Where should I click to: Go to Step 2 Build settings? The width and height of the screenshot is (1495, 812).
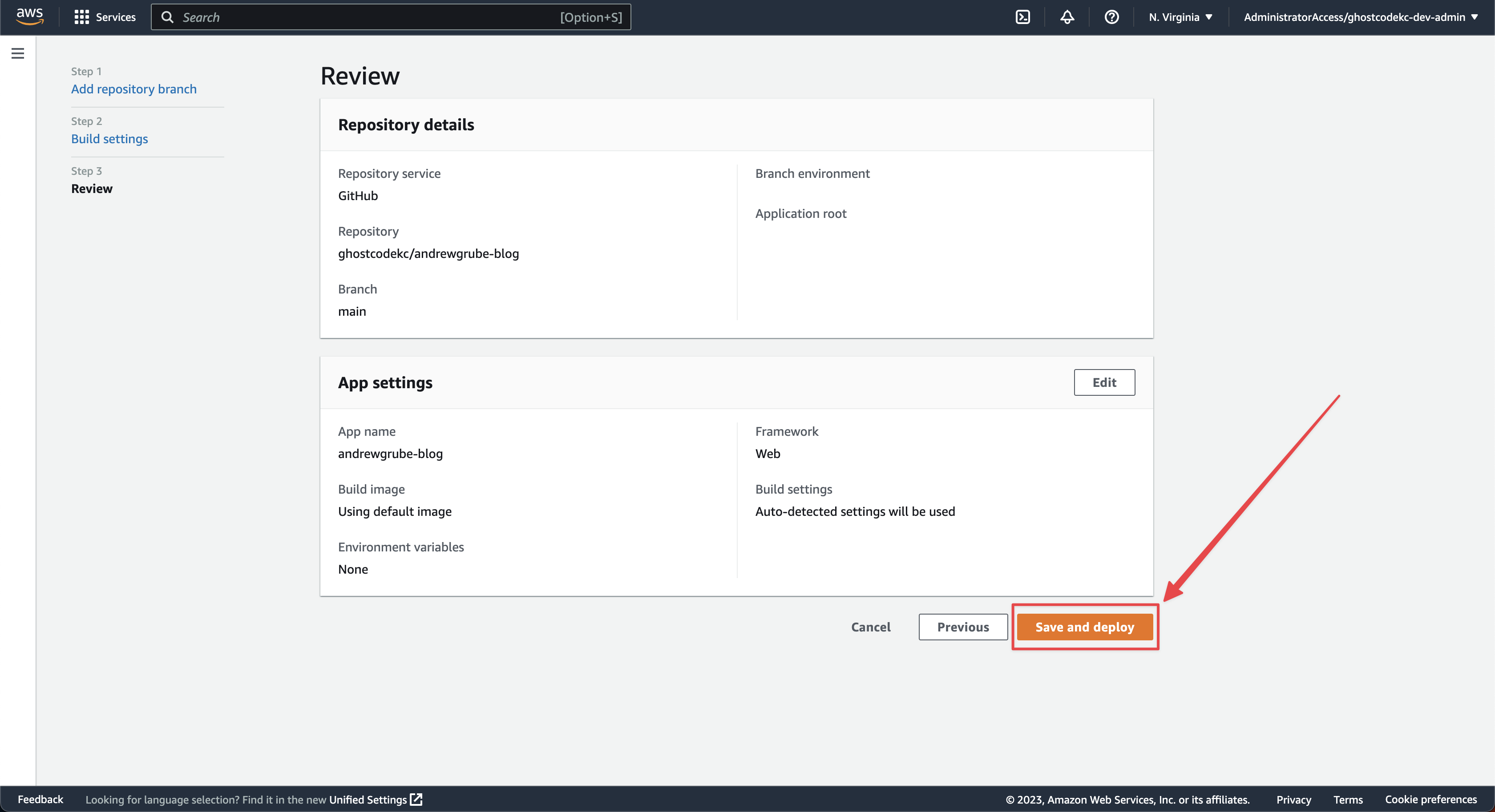[109, 139]
